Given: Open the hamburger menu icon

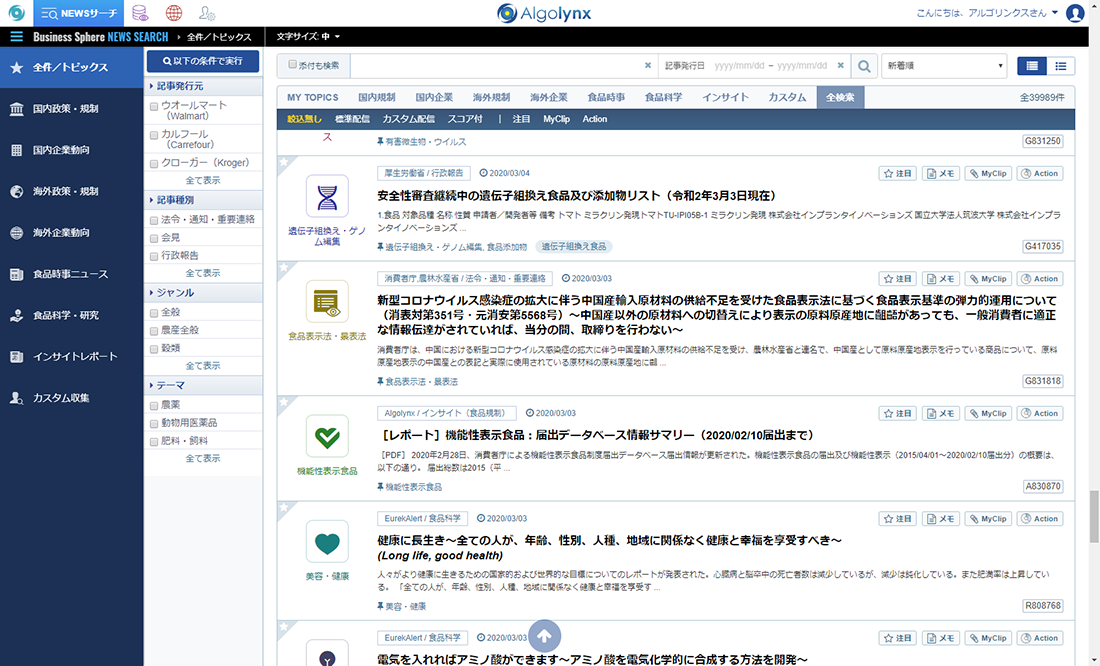Looking at the screenshot, I should click(x=16, y=37).
